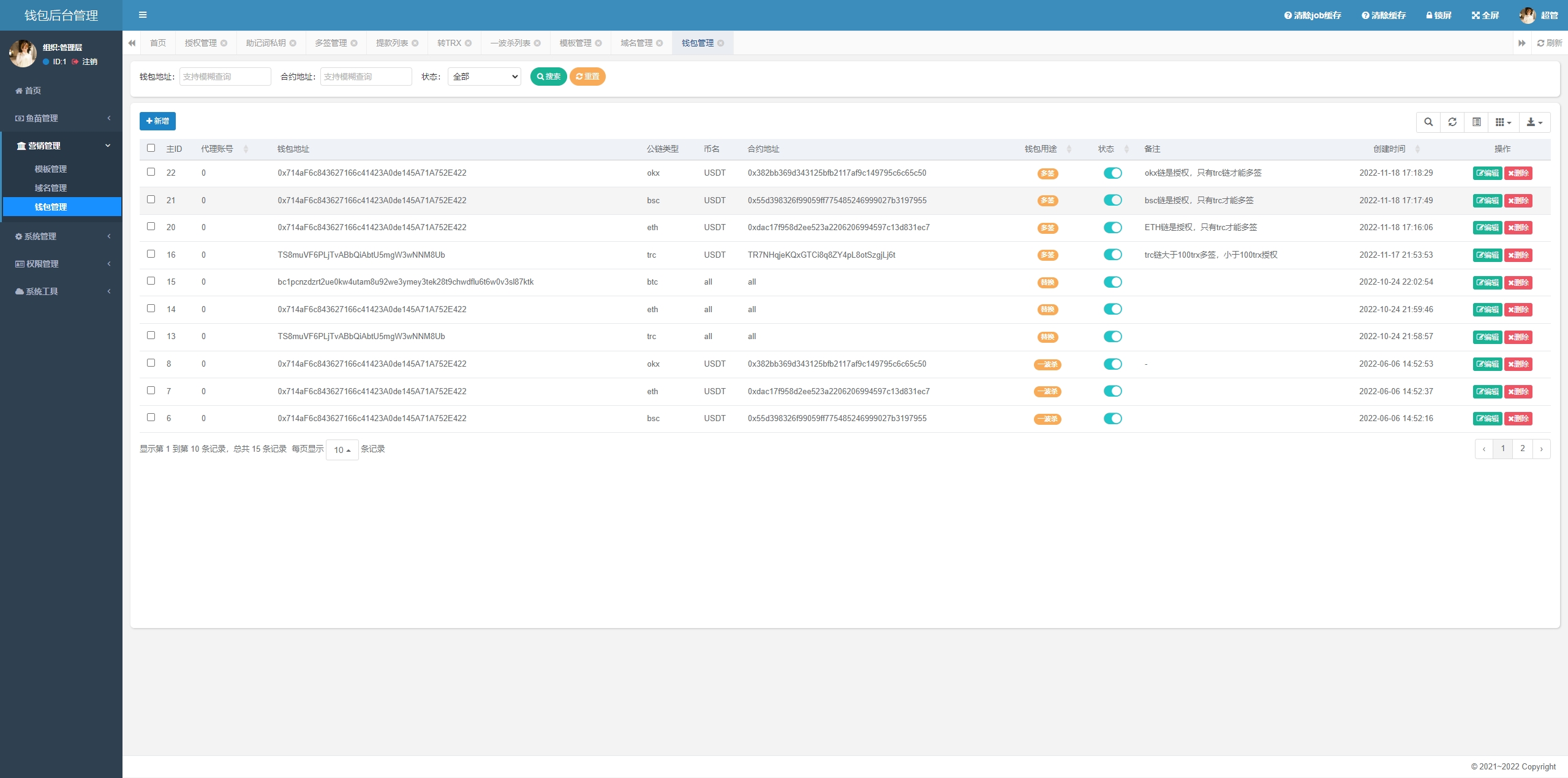Open the columns selector dropdown

coord(1503,122)
